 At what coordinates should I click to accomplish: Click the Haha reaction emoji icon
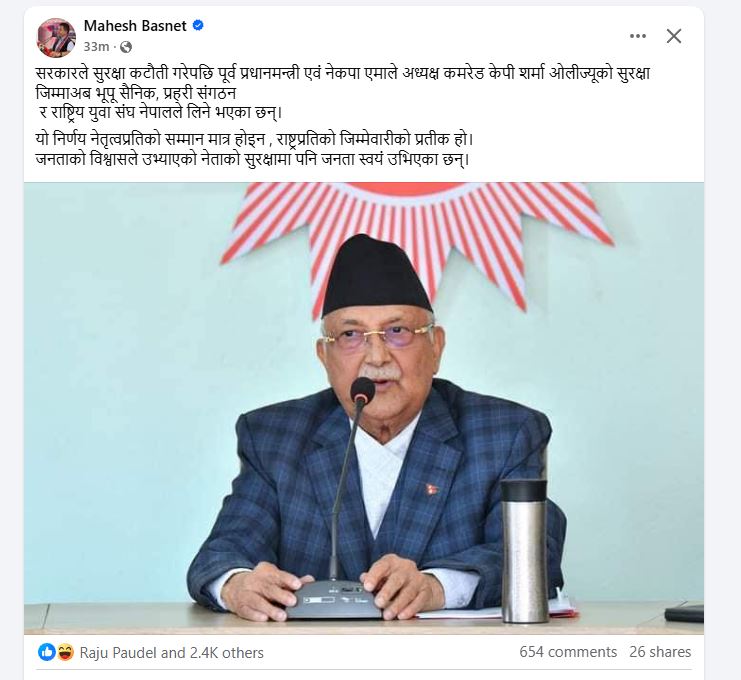click(x=65, y=653)
